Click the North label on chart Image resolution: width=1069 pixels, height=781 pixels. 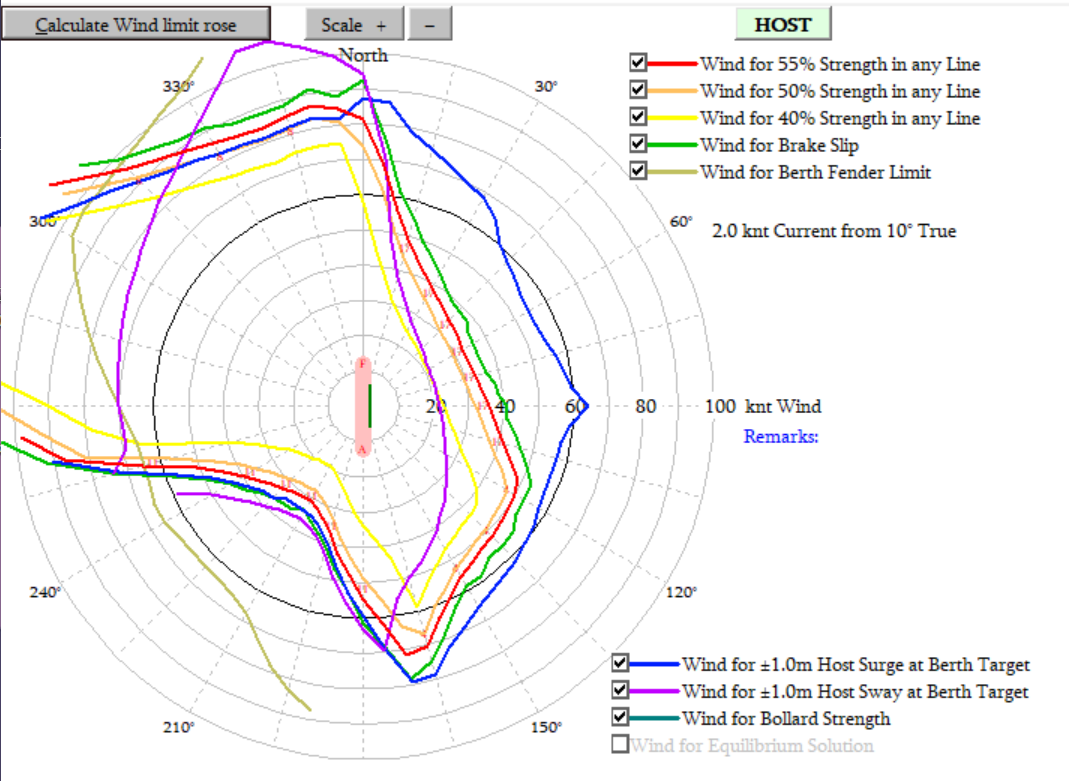(363, 55)
